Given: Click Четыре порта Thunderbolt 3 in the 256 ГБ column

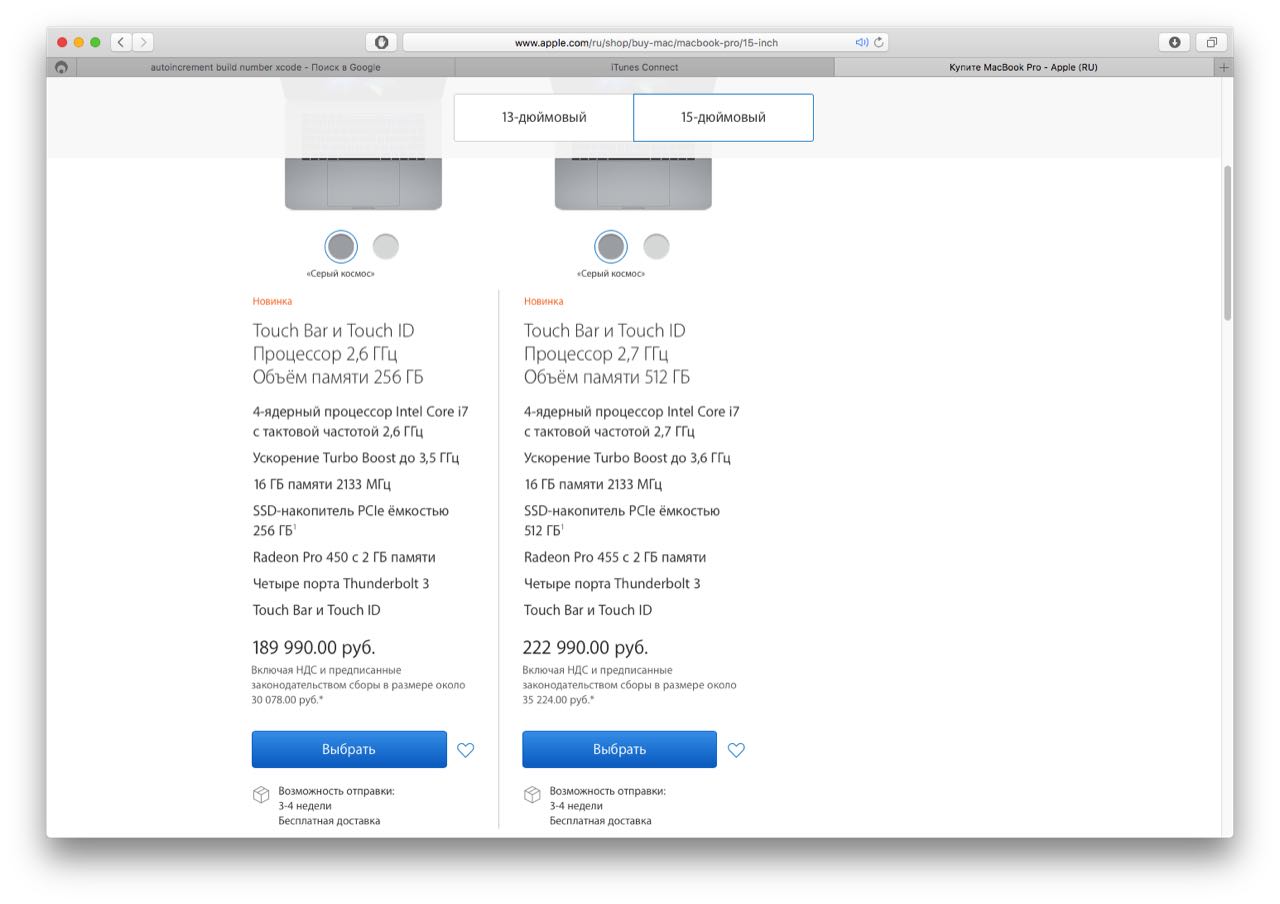Looking at the screenshot, I should pyautogui.click(x=341, y=583).
